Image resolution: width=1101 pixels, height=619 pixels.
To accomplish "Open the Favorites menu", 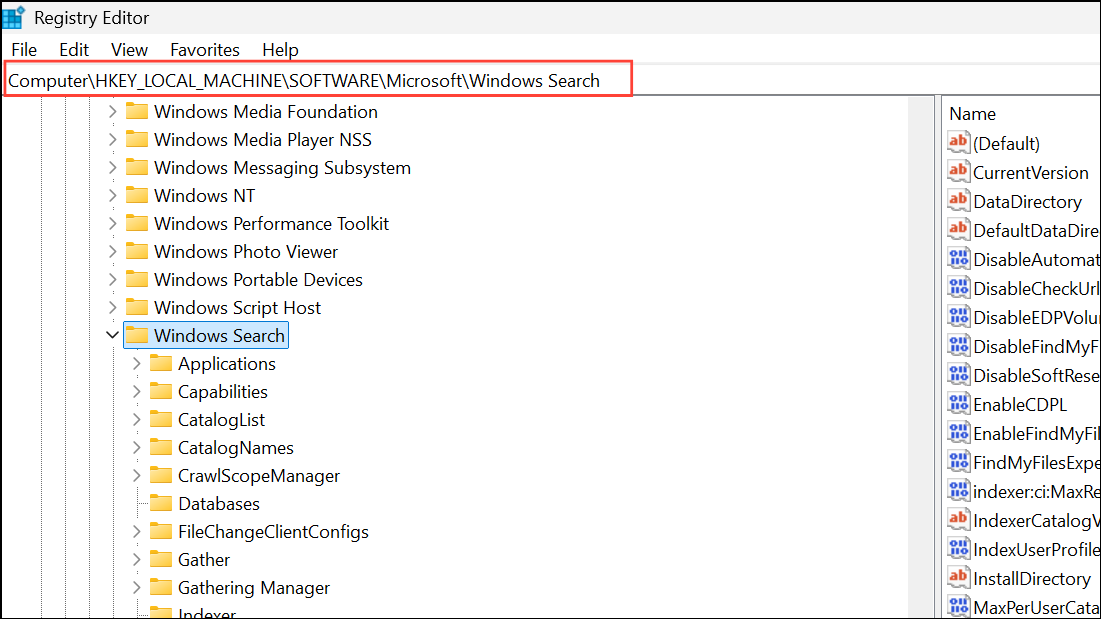I will click(x=204, y=50).
